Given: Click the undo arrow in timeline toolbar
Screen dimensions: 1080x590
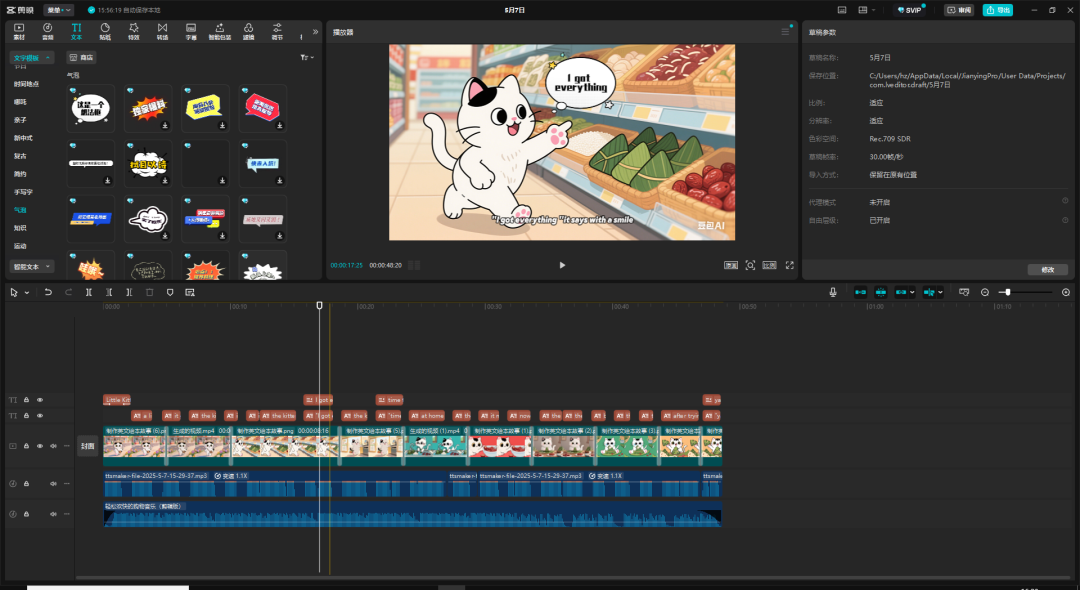Looking at the screenshot, I should pos(48,292).
